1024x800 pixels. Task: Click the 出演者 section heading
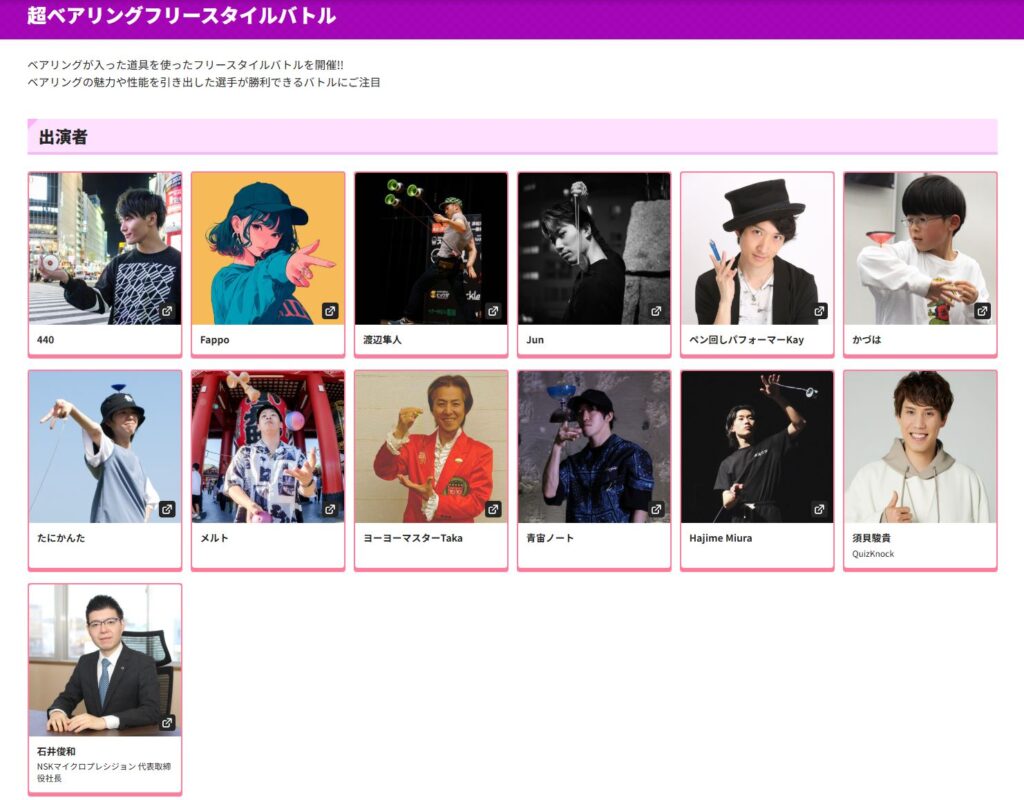click(x=63, y=137)
